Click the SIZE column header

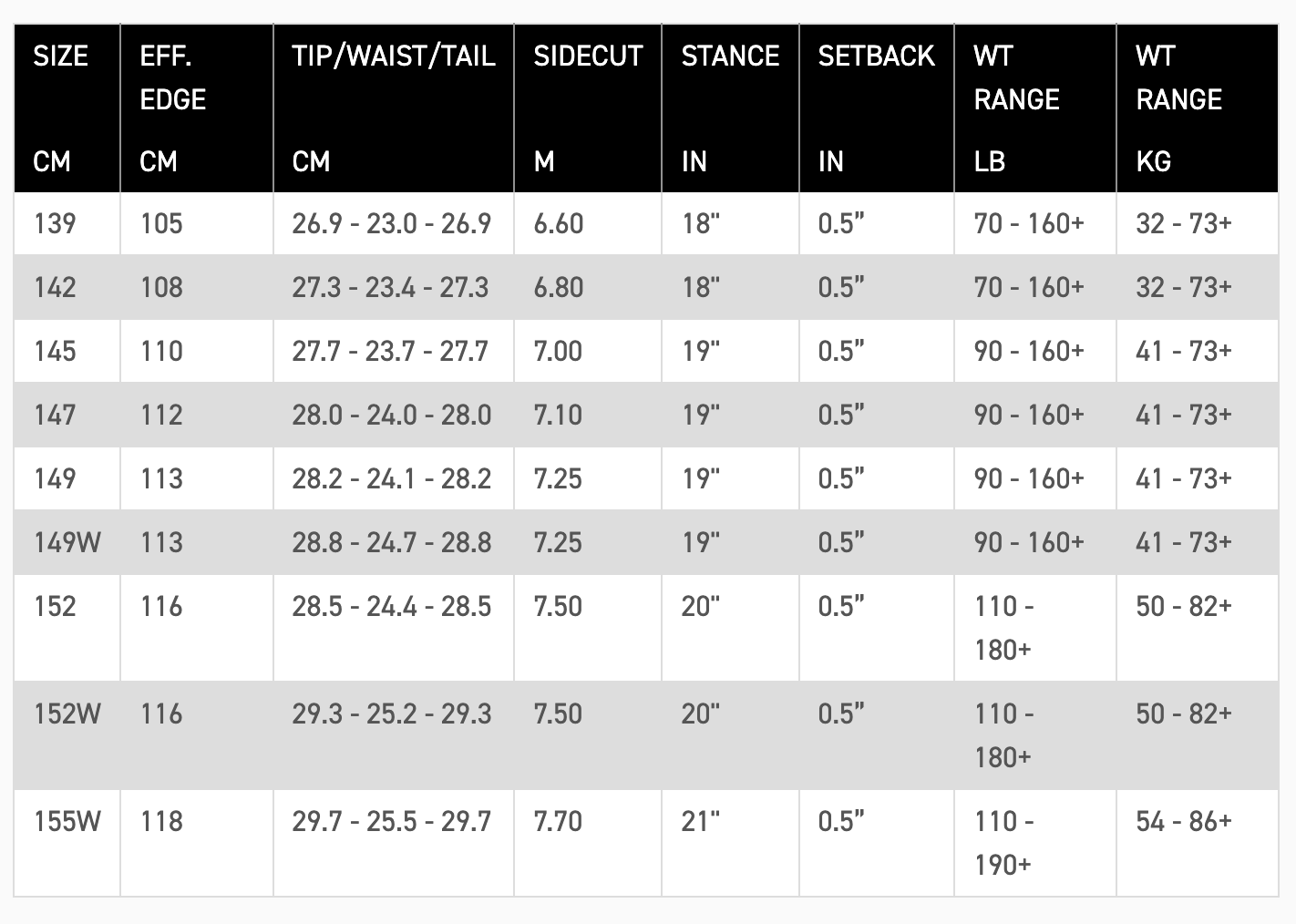coord(67,108)
